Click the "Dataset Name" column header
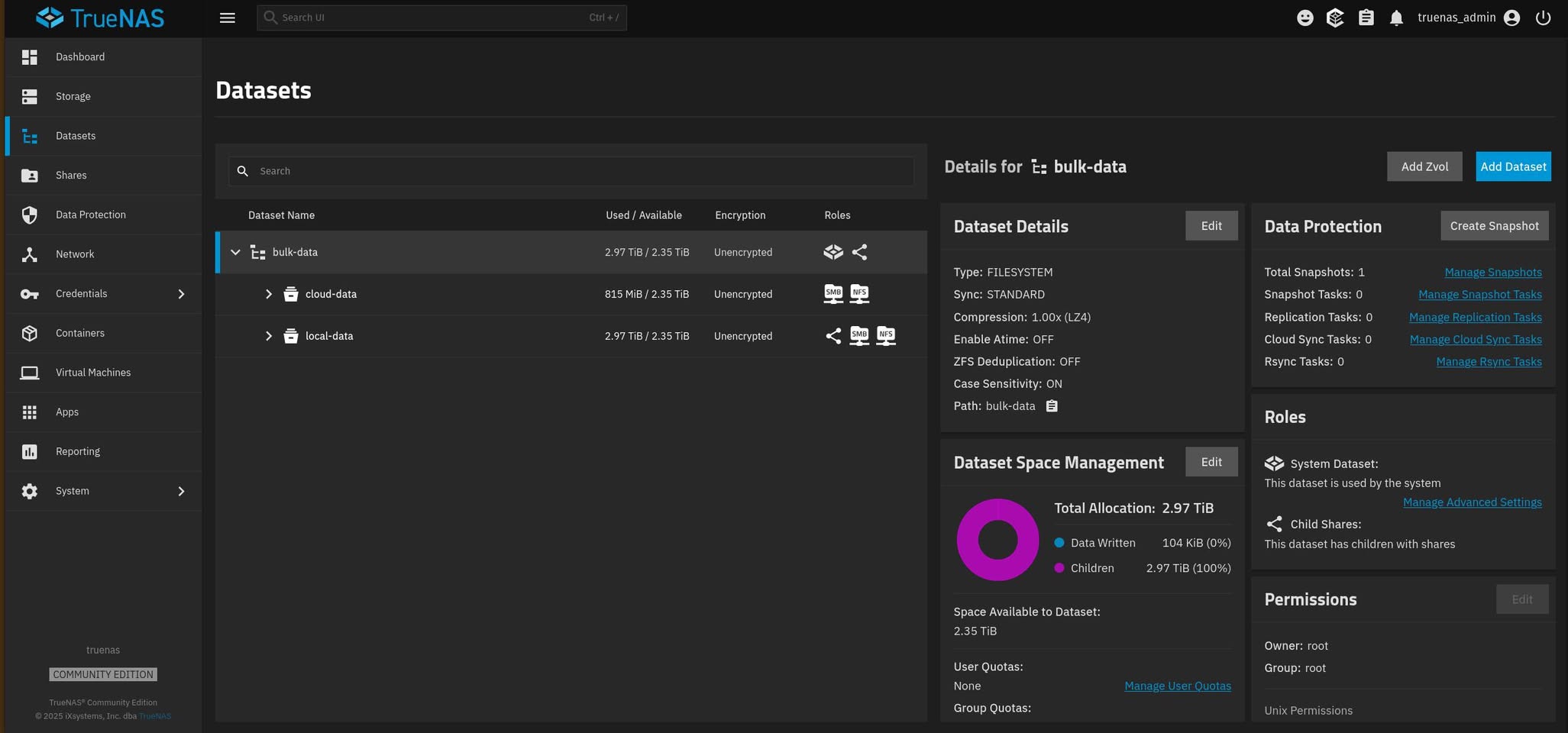 281,215
